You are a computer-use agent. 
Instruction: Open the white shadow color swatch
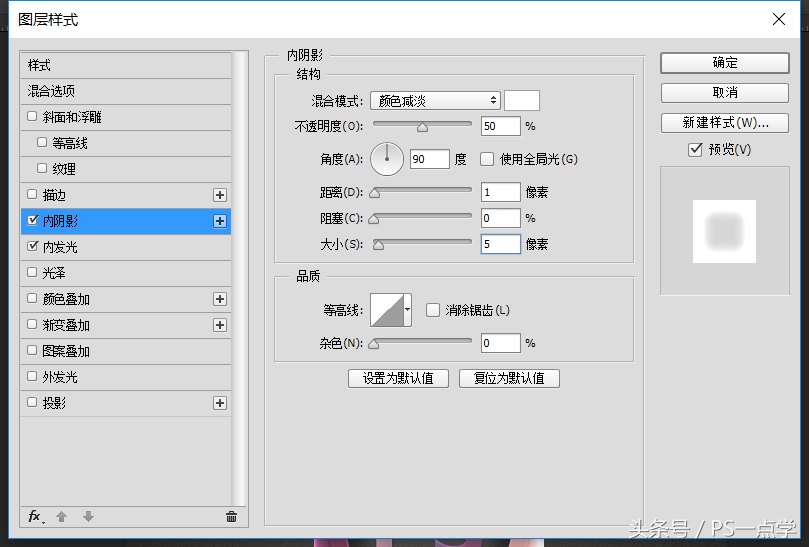tap(522, 101)
